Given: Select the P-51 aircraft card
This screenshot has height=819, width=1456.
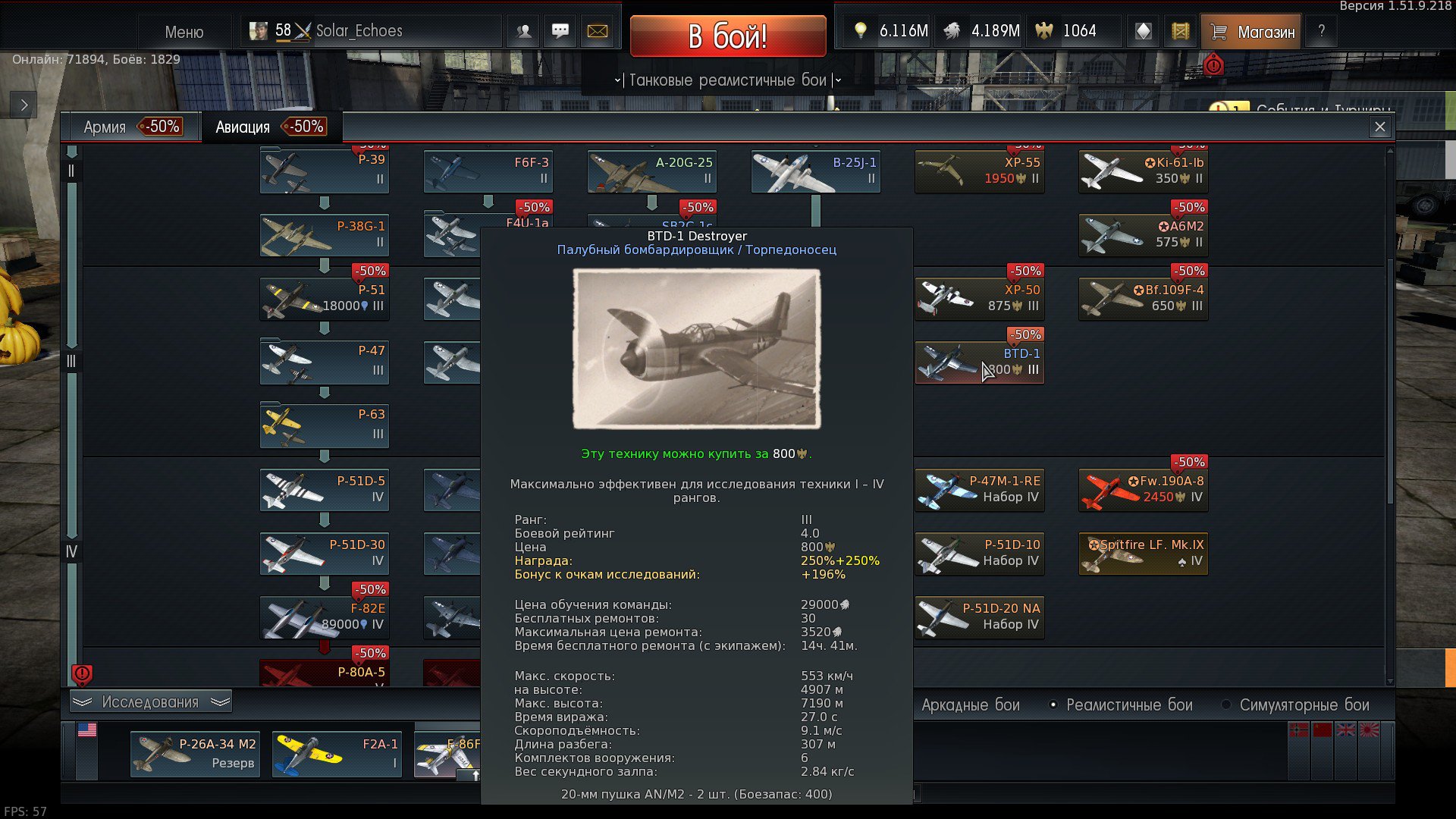Looking at the screenshot, I should tap(325, 298).
